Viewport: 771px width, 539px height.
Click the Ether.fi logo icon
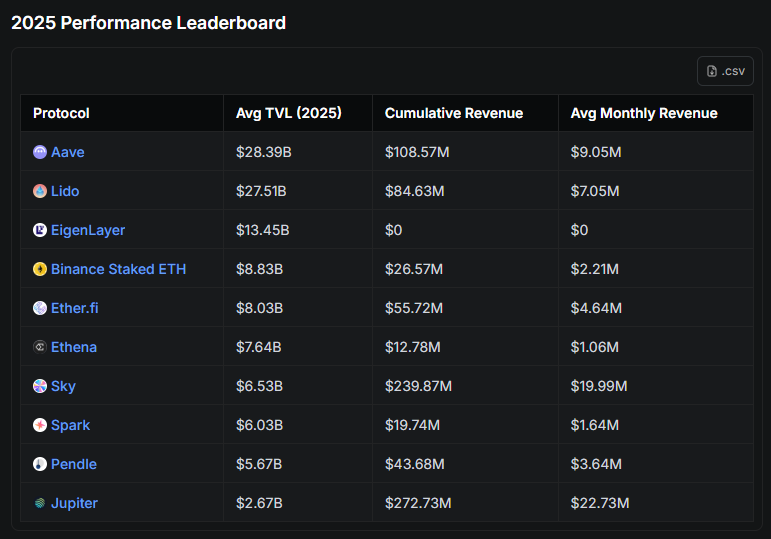click(40, 308)
